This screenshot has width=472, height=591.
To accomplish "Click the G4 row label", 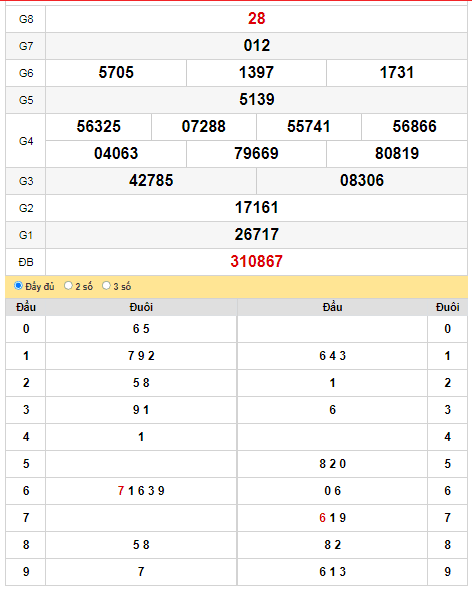I will coord(26,141).
